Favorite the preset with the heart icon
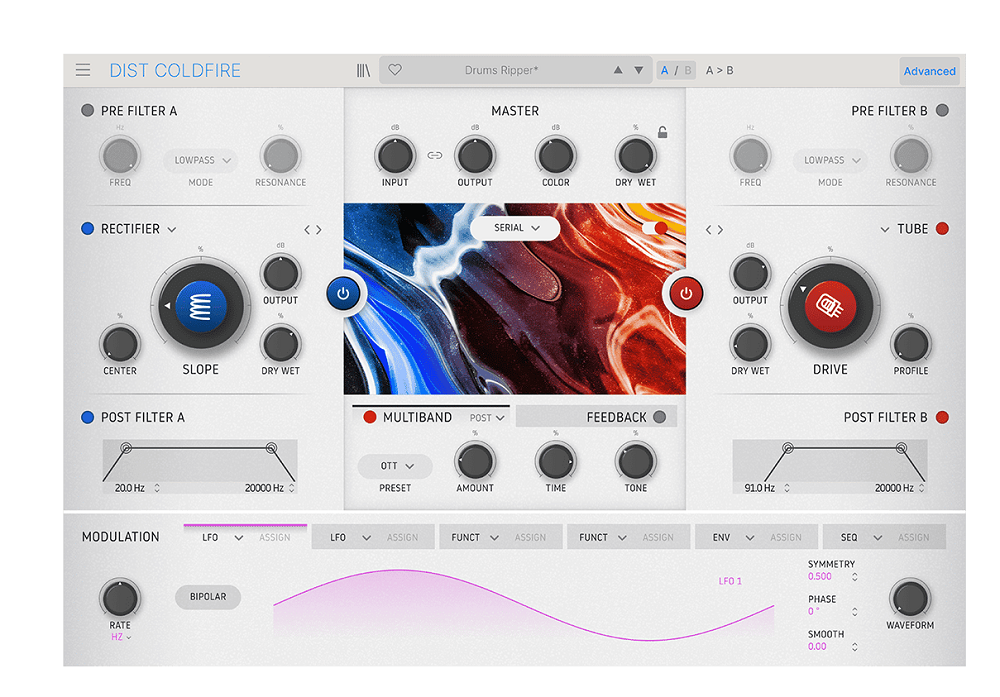 [394, 70]
